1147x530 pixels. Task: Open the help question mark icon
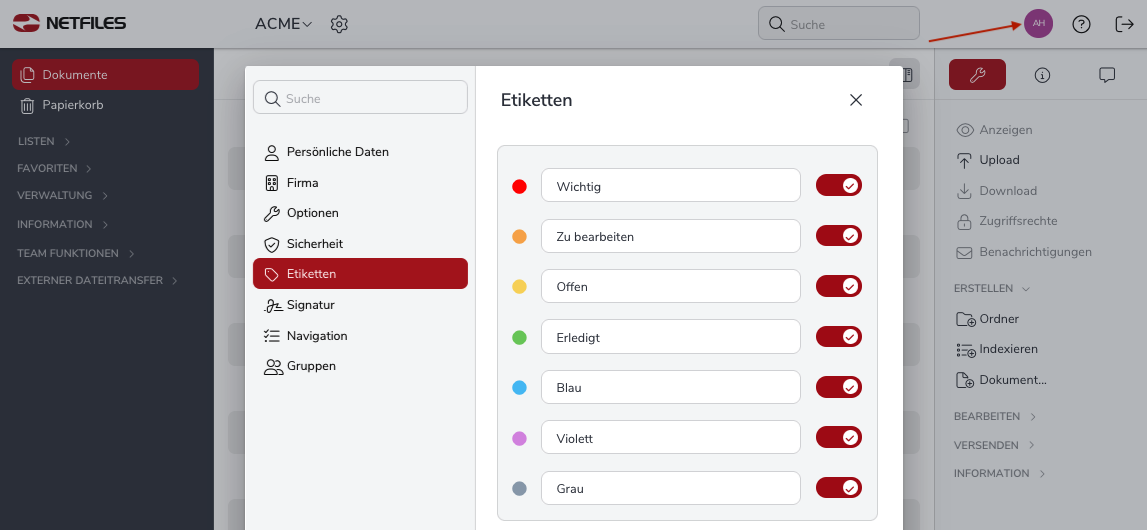tap(1081, 24)
